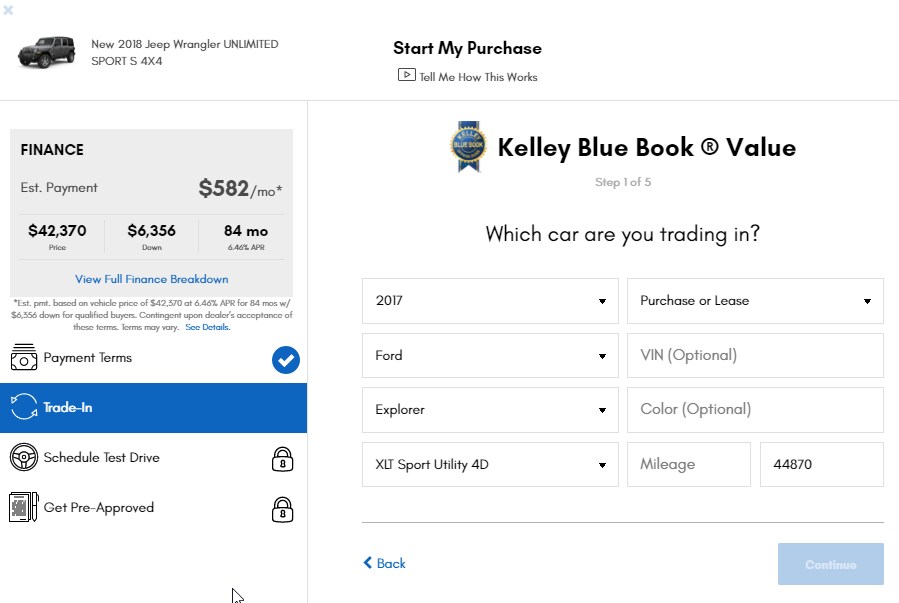
Task: Close the dialog with the top-left X
Action: [8, 10]
